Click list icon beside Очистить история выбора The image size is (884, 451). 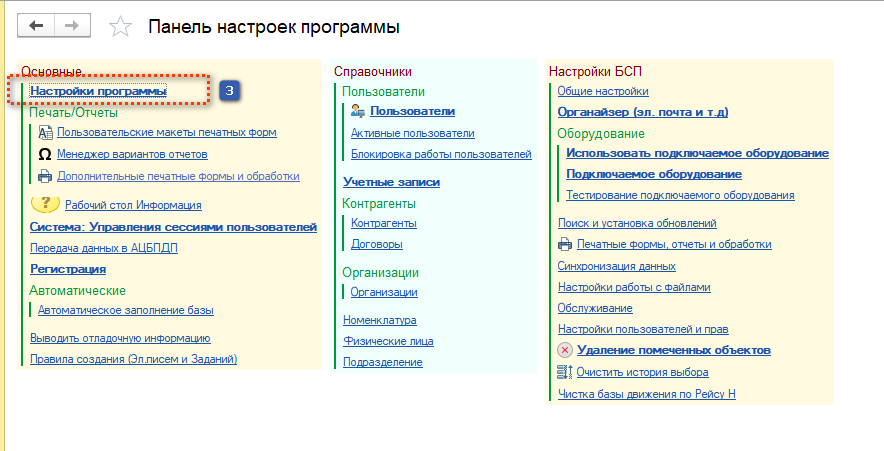(x=565, y=372)
